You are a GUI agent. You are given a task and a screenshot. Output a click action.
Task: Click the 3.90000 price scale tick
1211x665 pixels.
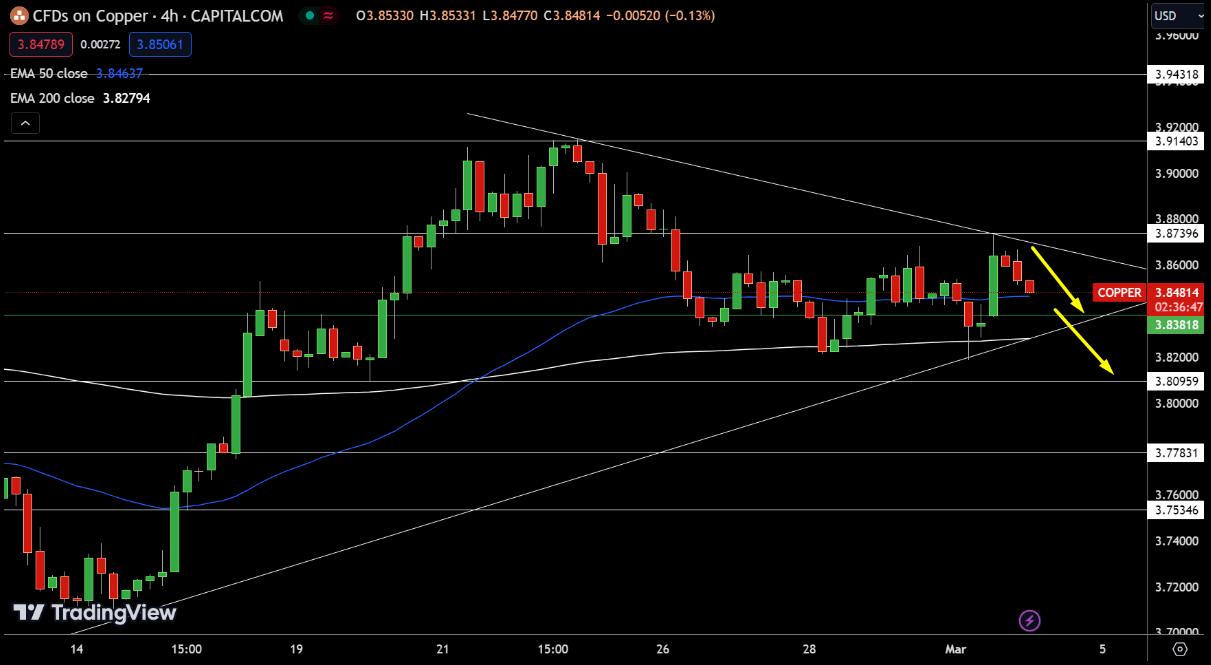tap(1176, 174)
